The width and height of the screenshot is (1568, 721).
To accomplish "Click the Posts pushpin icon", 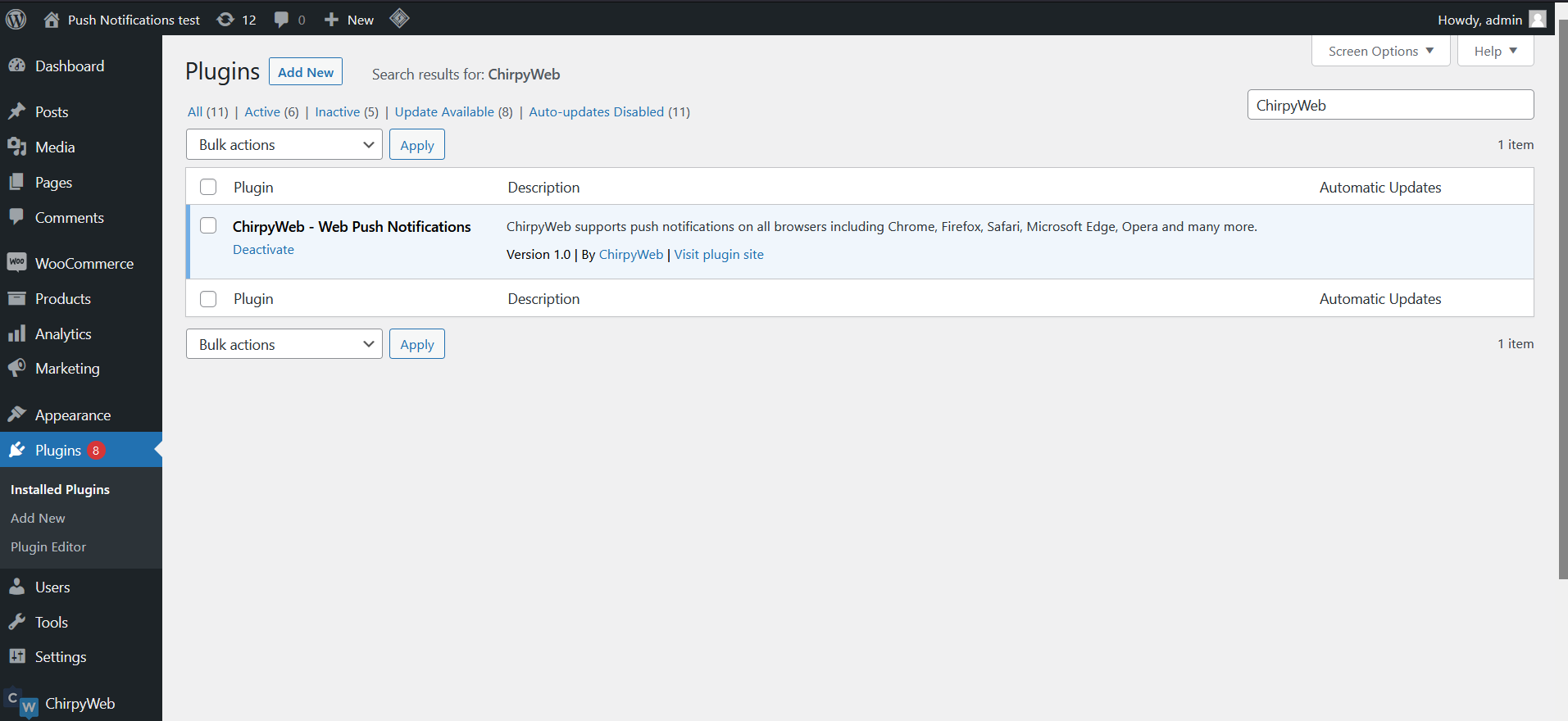I will tap(17, 111).
